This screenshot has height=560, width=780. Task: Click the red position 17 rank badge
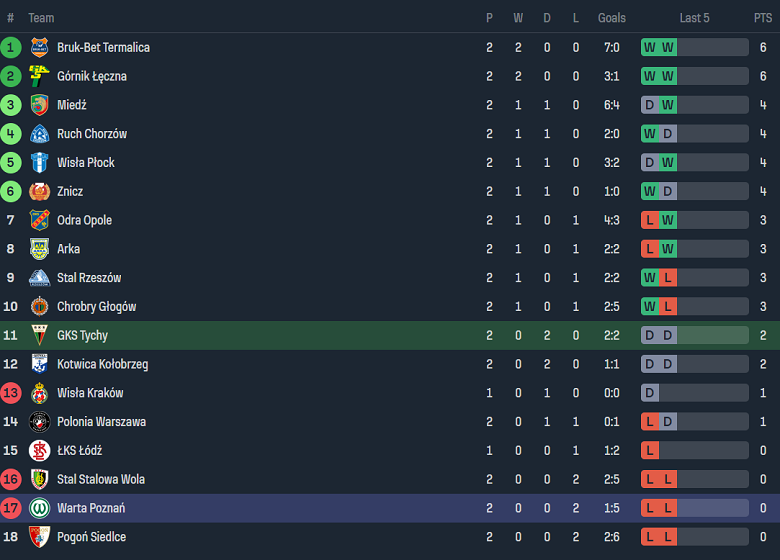[x=11, y=508]
